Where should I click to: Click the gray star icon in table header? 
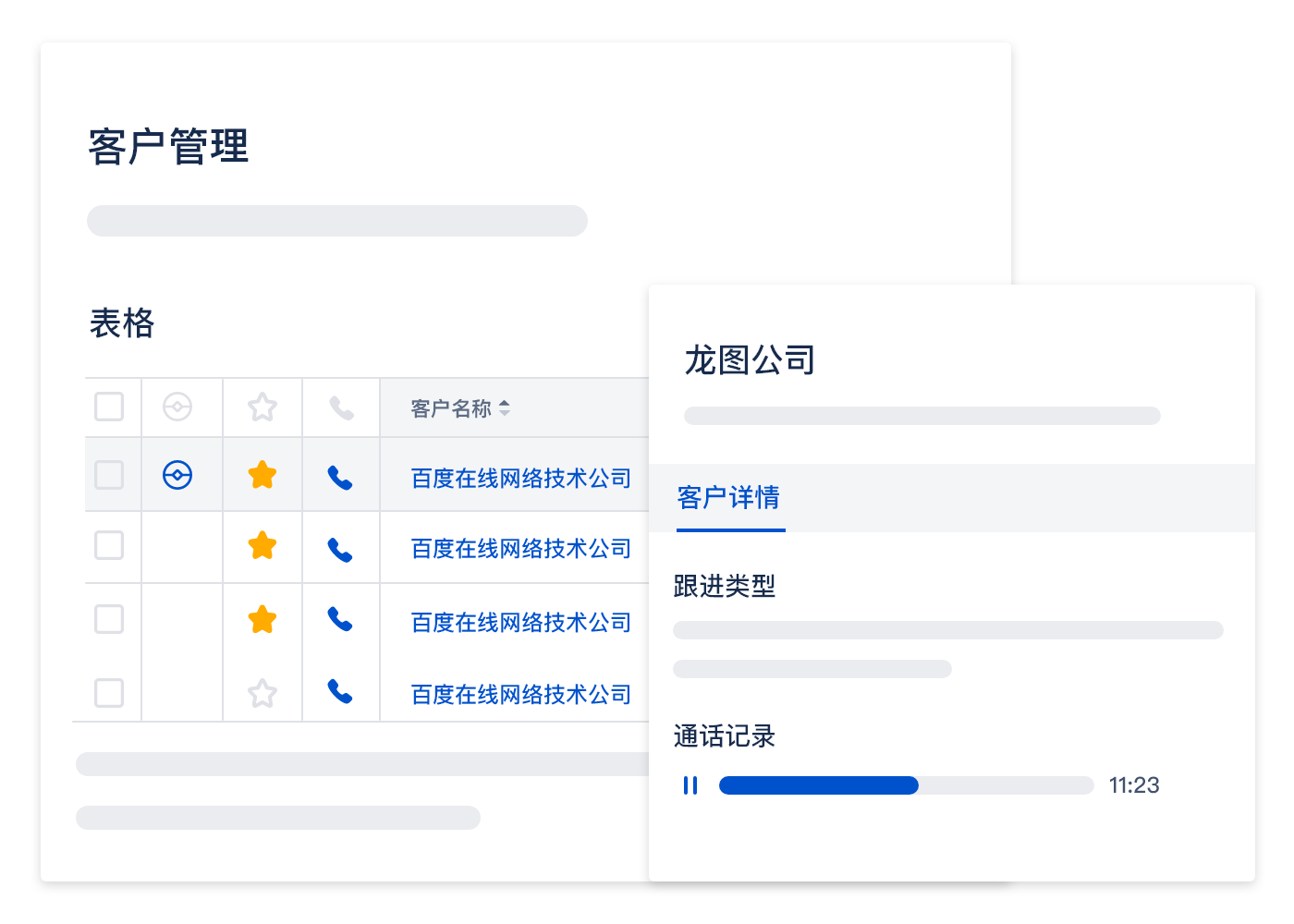[x=262, y=407]
